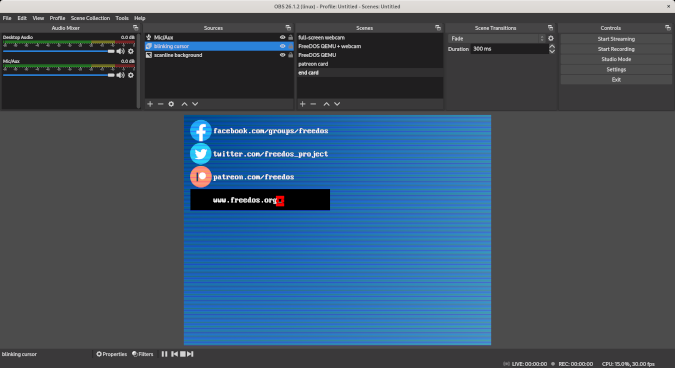Screen dimensions: 675x368
Task: Open the File menu
Action: 7,18
